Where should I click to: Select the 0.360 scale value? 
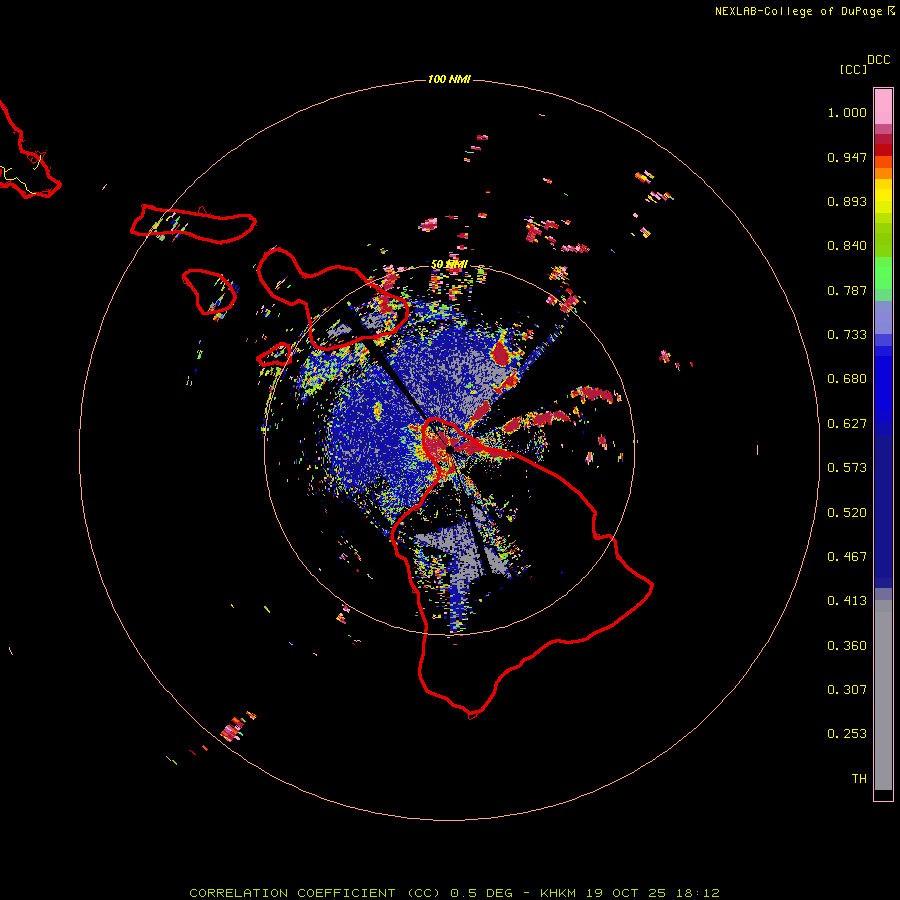click(x=847, y=646)
